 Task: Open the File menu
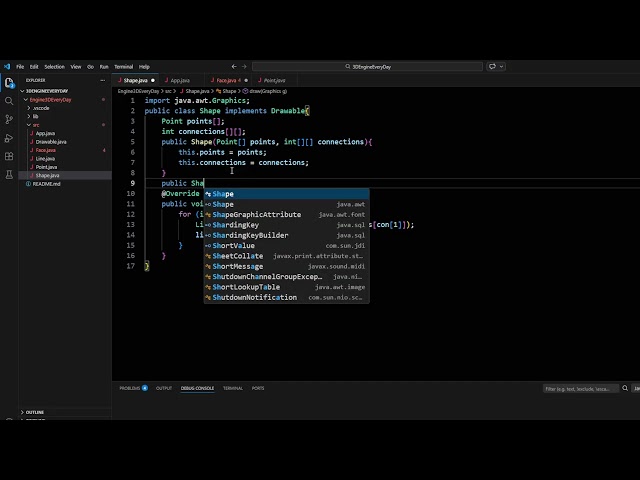20,67
